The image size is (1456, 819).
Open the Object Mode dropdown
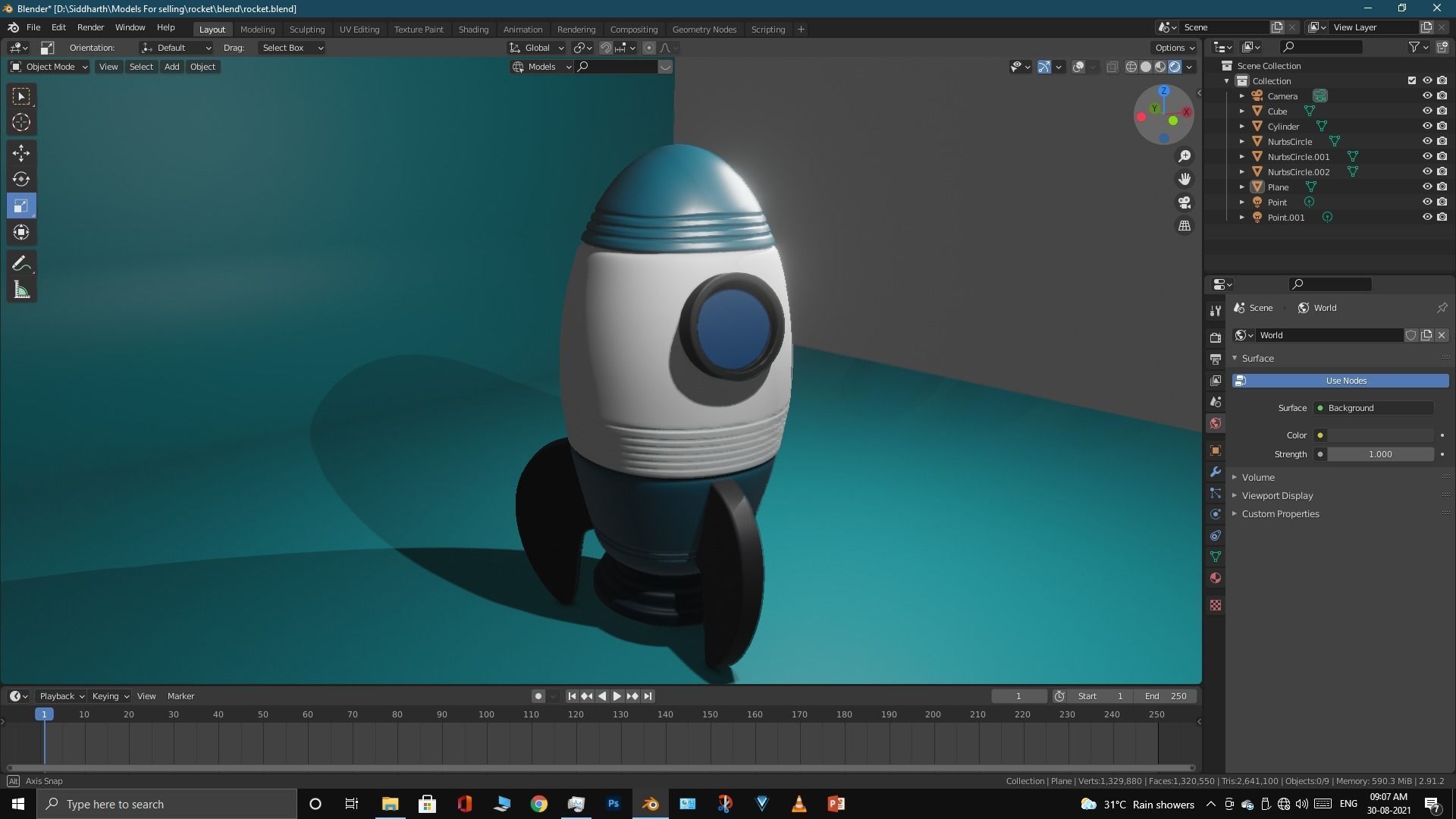(49, 67)
